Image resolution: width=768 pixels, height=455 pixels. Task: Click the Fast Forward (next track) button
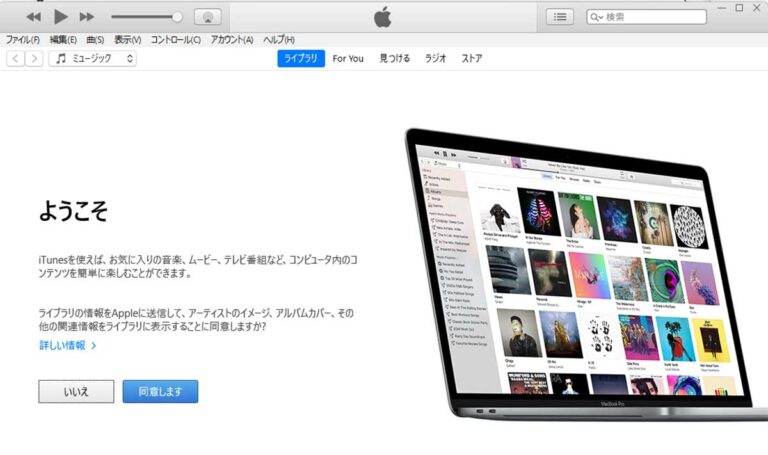tap(87, 17)
